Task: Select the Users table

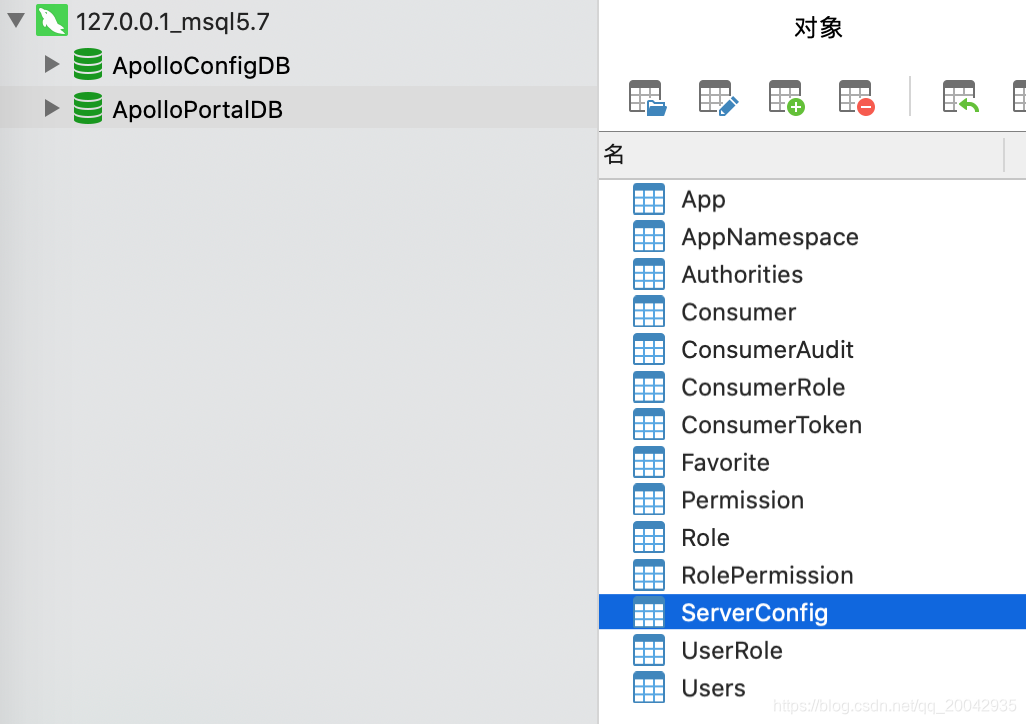Action: (713, 688)
